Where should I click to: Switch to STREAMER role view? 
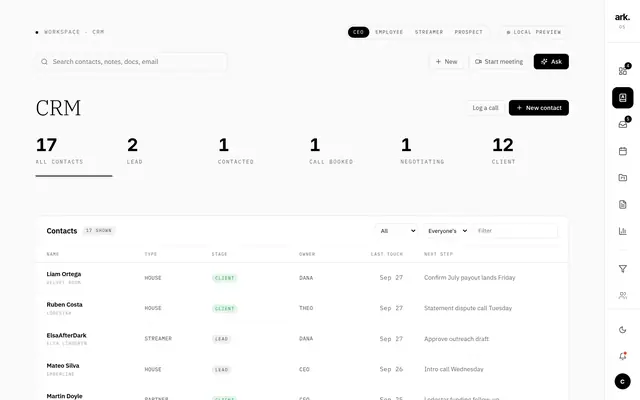point(429,32)
